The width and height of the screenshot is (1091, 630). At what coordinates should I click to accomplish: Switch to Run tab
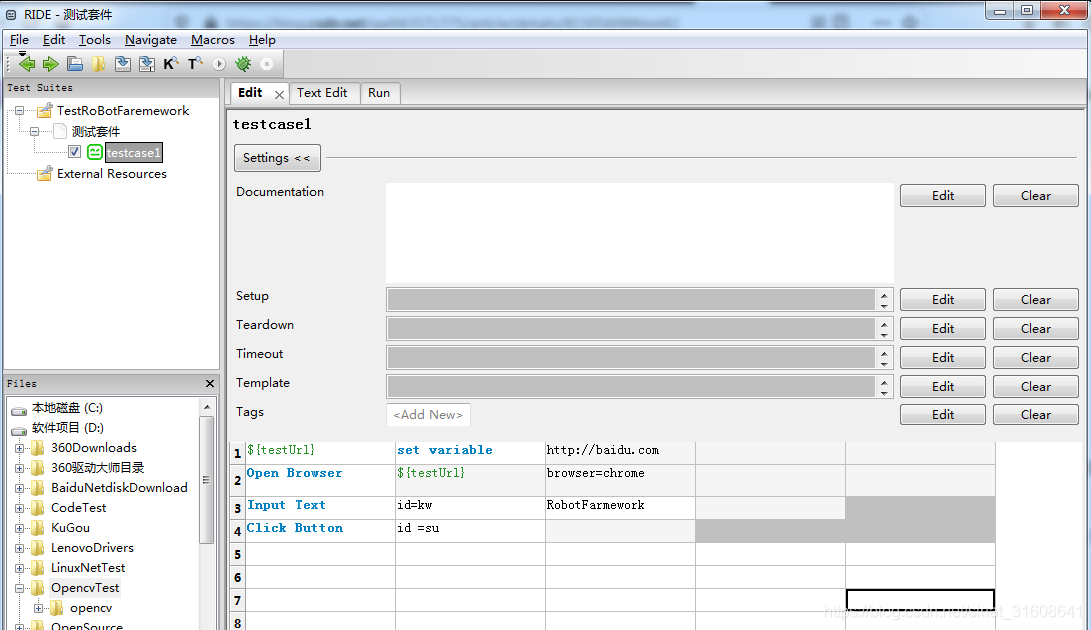pos(379,93)
